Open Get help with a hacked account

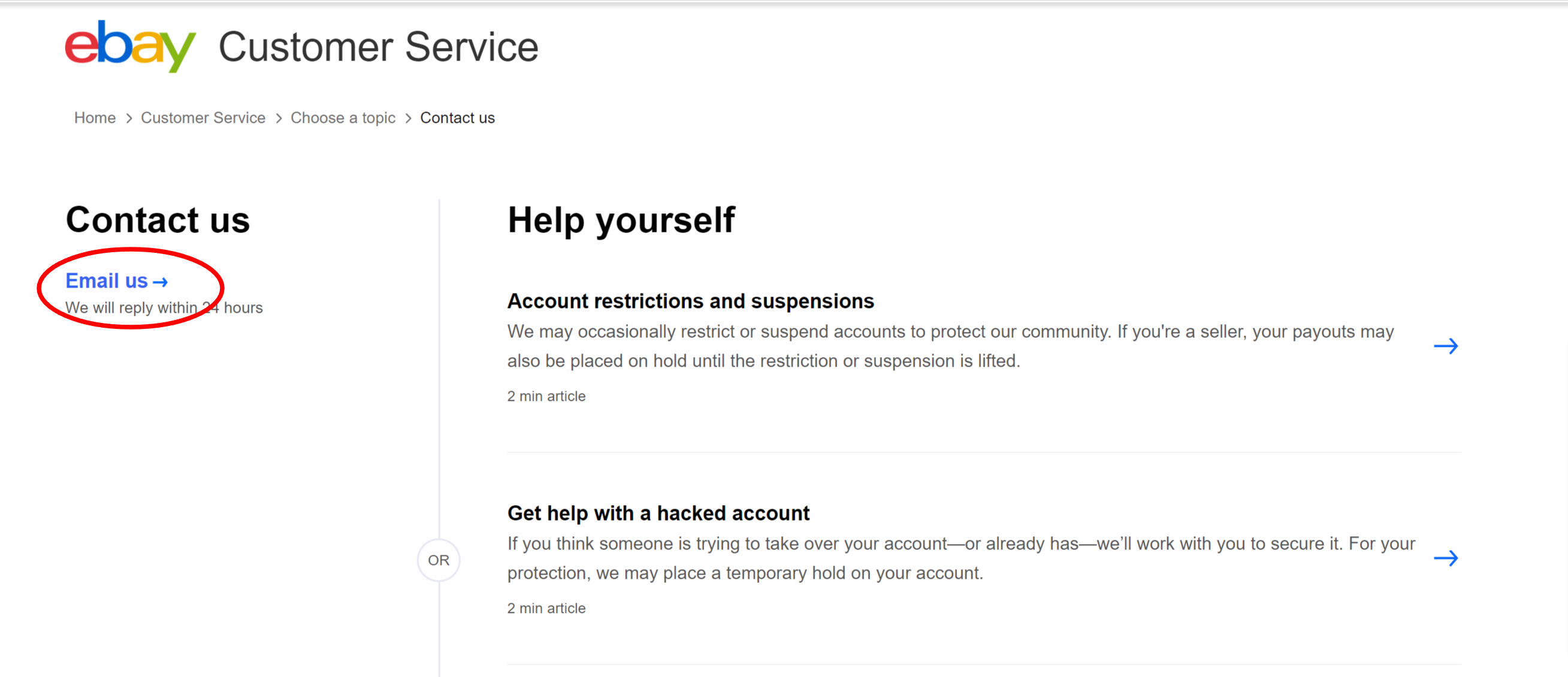(x=658, y=513)
